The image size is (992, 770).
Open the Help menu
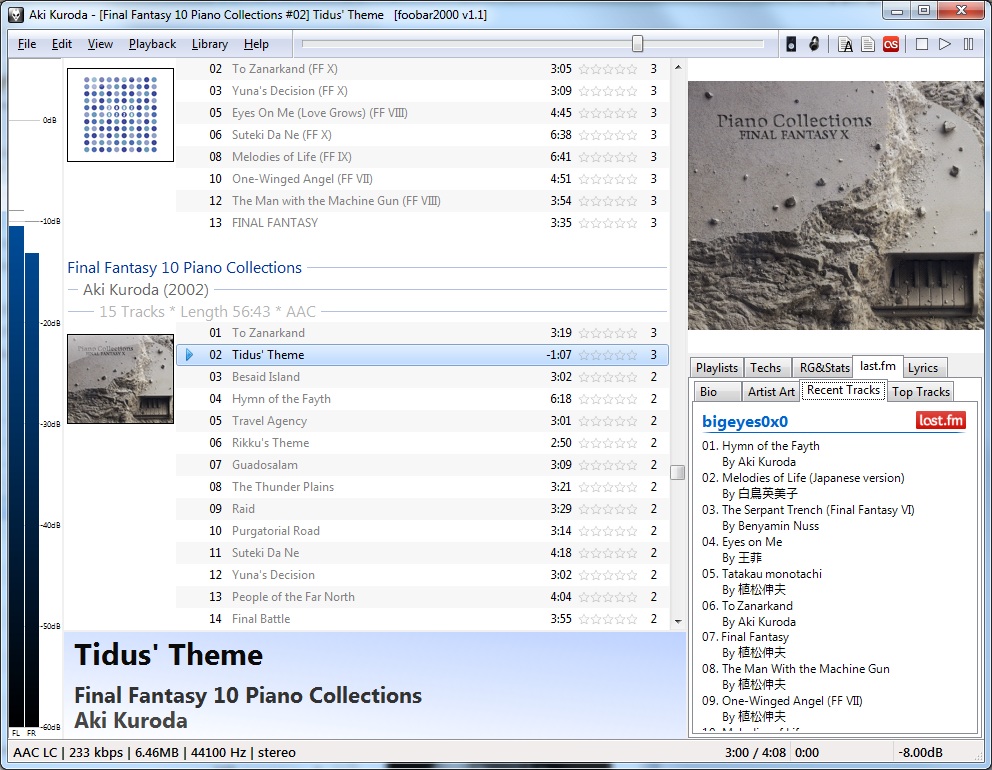click(x=256, y=44)
